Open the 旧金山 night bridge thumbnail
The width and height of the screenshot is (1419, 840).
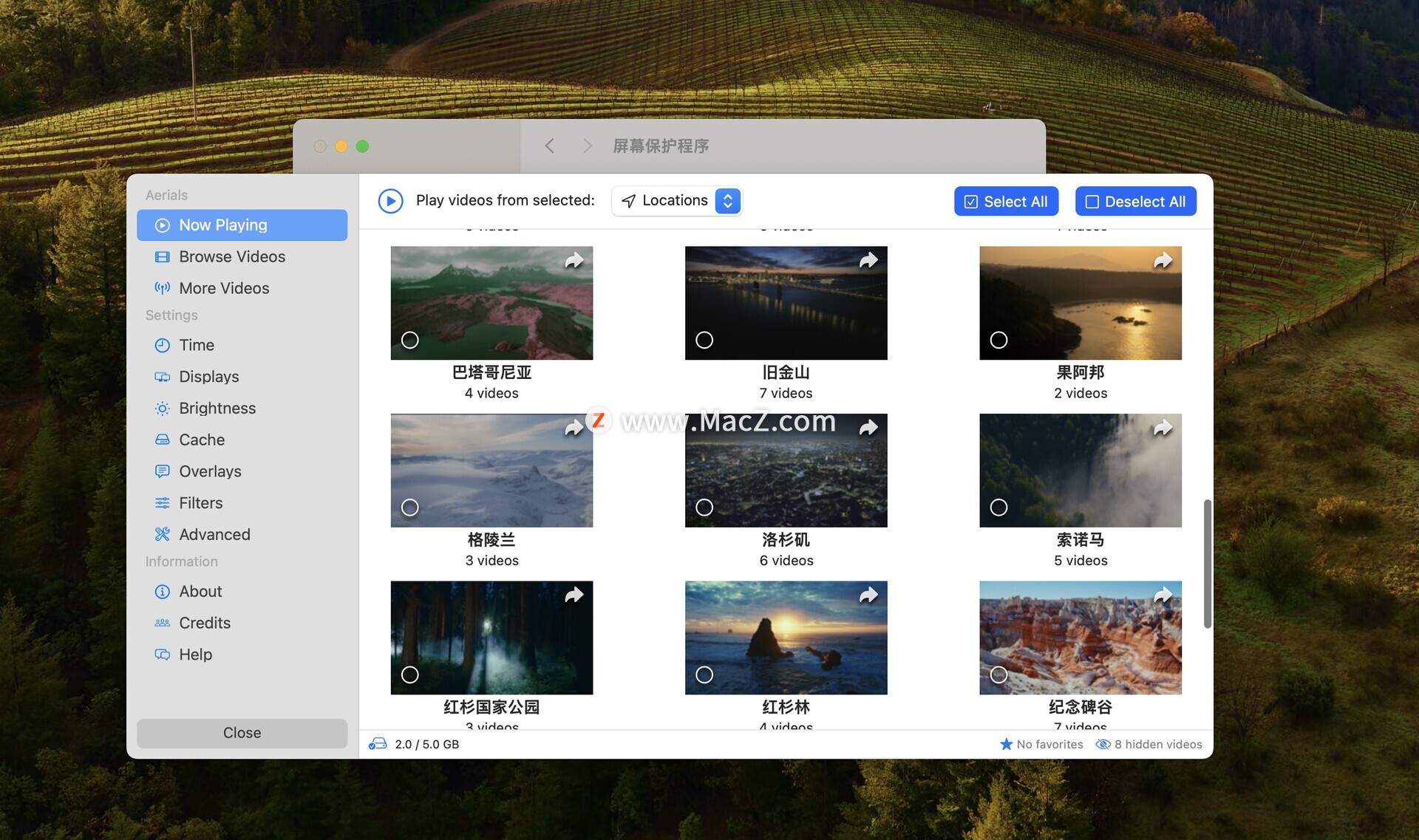(786, 303)
